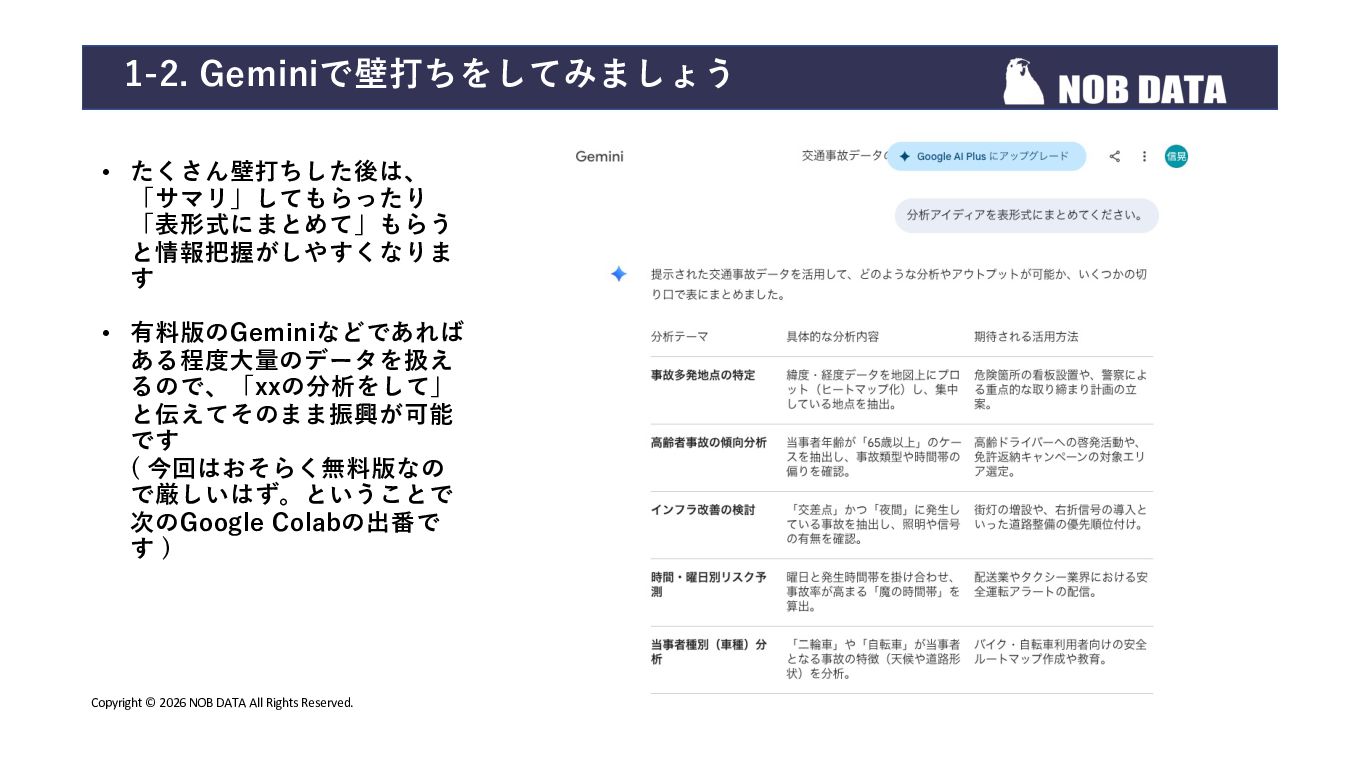Click the cell about 緯度・経度データ heatmap
The width and height of the screenshot is (1361, 765).
[873, 390]
